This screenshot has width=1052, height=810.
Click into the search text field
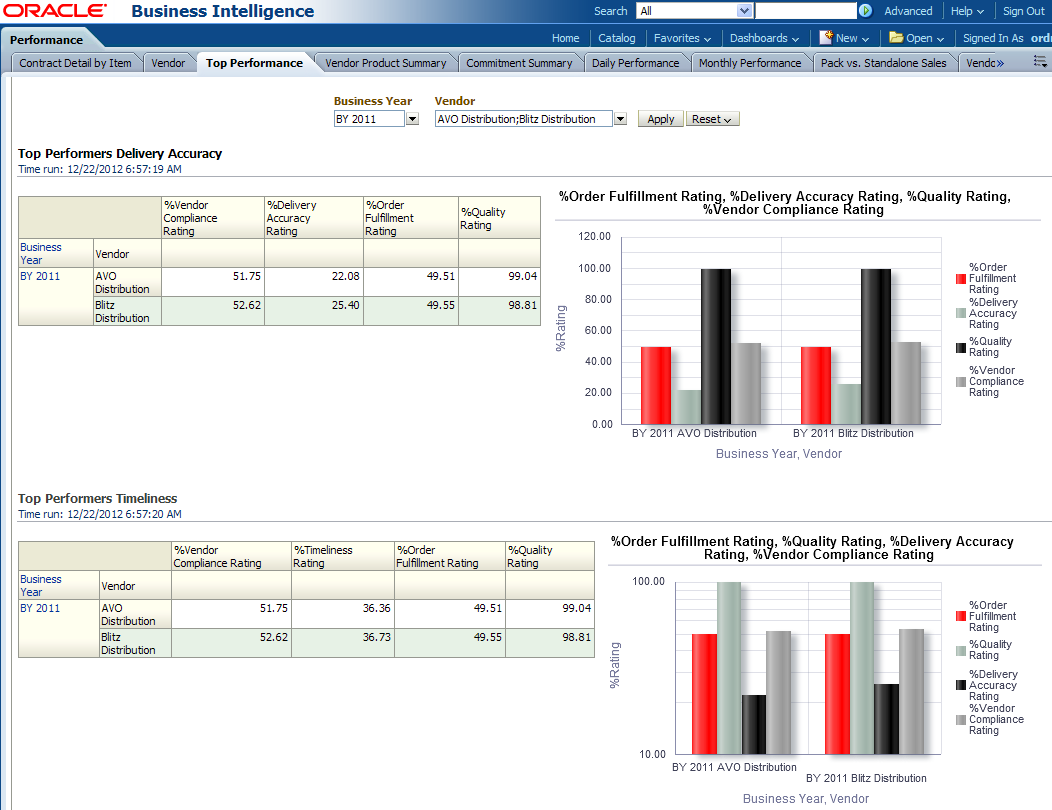pos(805,11)
